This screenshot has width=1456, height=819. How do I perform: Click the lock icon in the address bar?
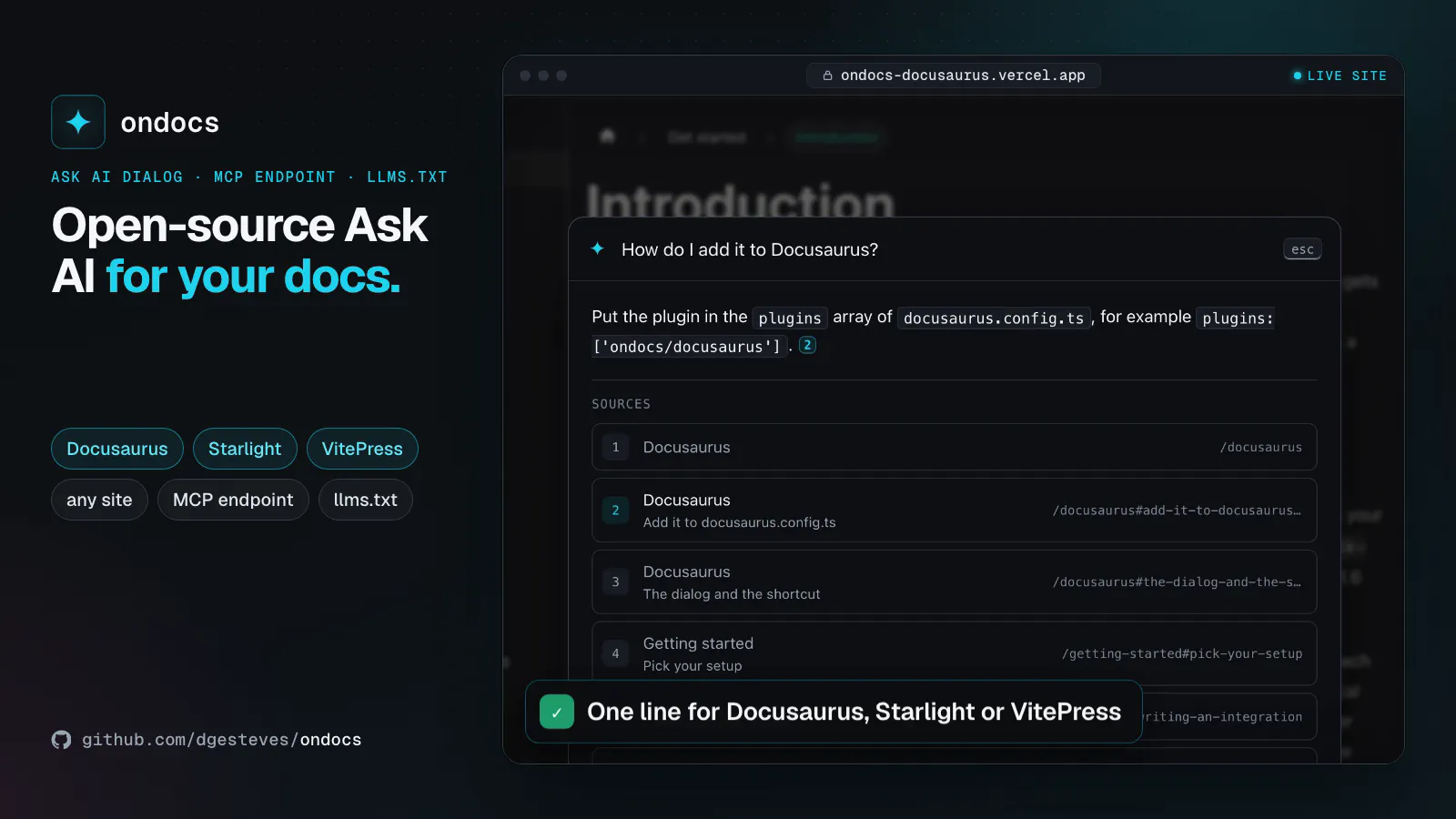[x=827, y=76]
